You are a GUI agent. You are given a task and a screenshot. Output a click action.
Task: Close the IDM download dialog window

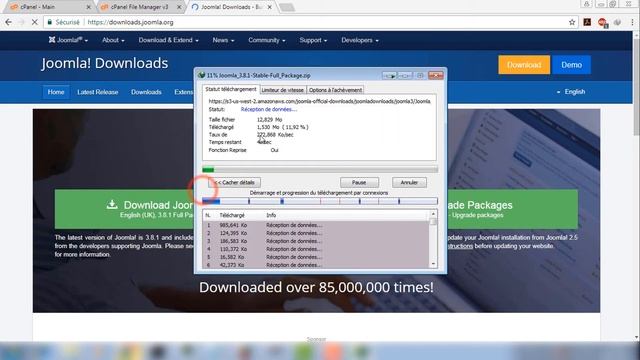[436, 76]
